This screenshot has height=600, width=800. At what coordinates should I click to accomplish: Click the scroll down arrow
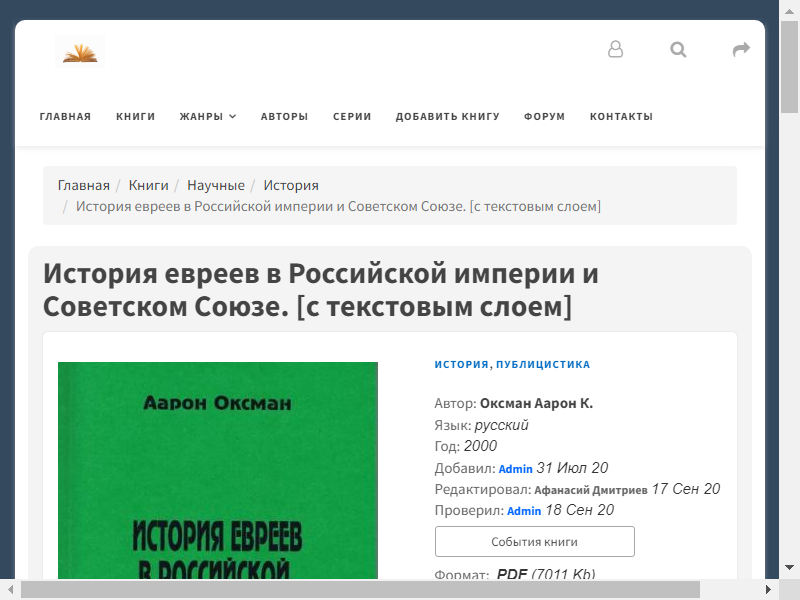point(789,568)
